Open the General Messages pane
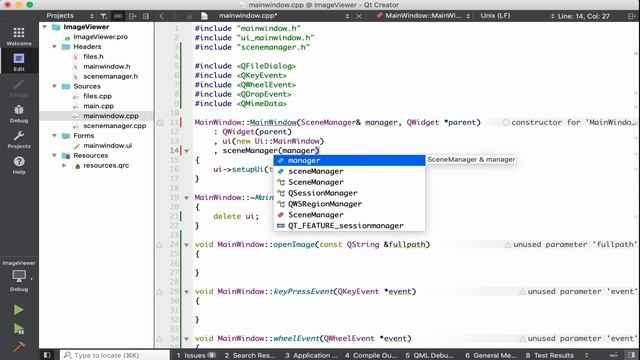The width and height of the screenshot is (640, 360). point(491,355)
